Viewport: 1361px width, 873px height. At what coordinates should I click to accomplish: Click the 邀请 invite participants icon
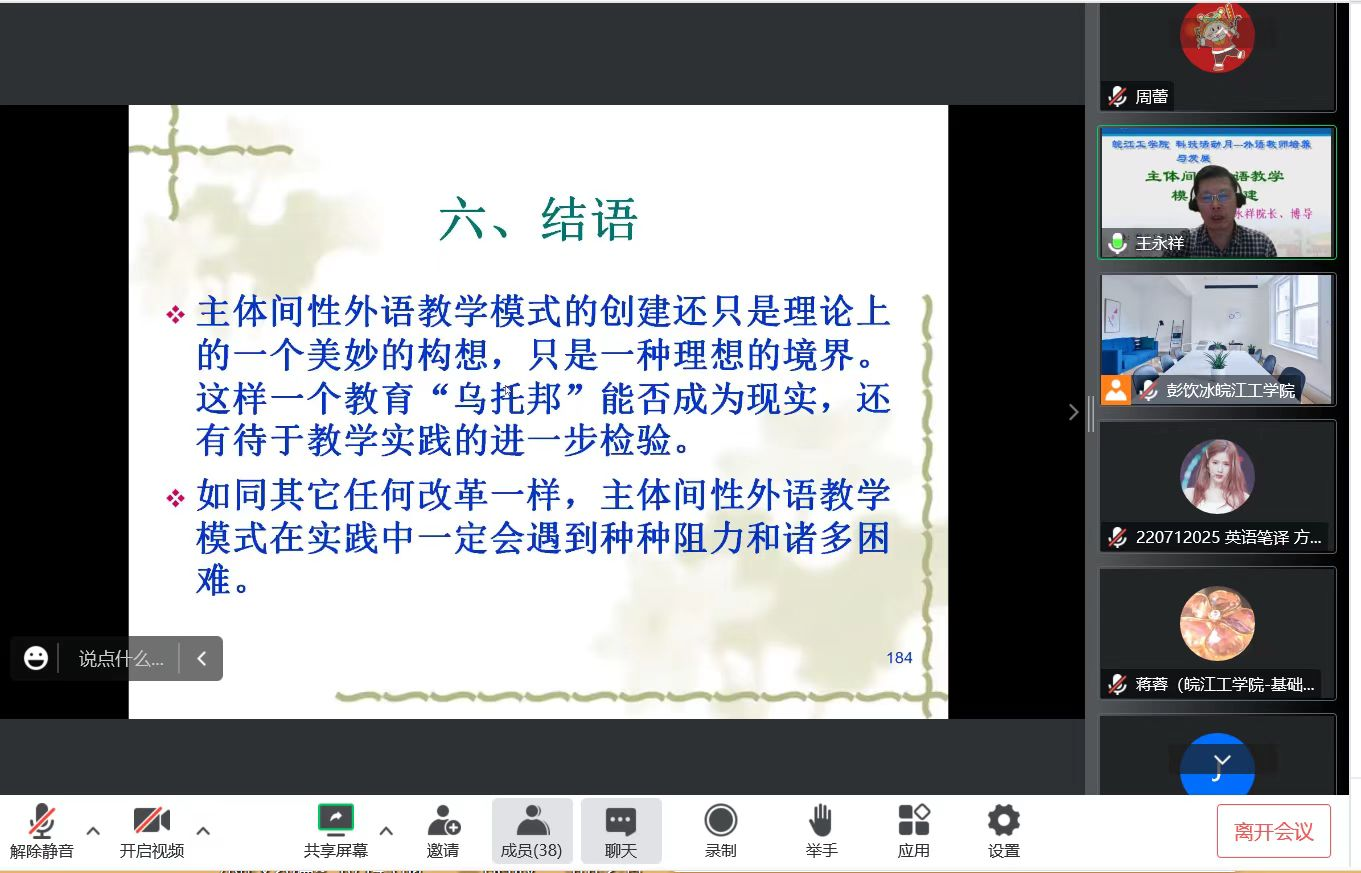point(443,822)
